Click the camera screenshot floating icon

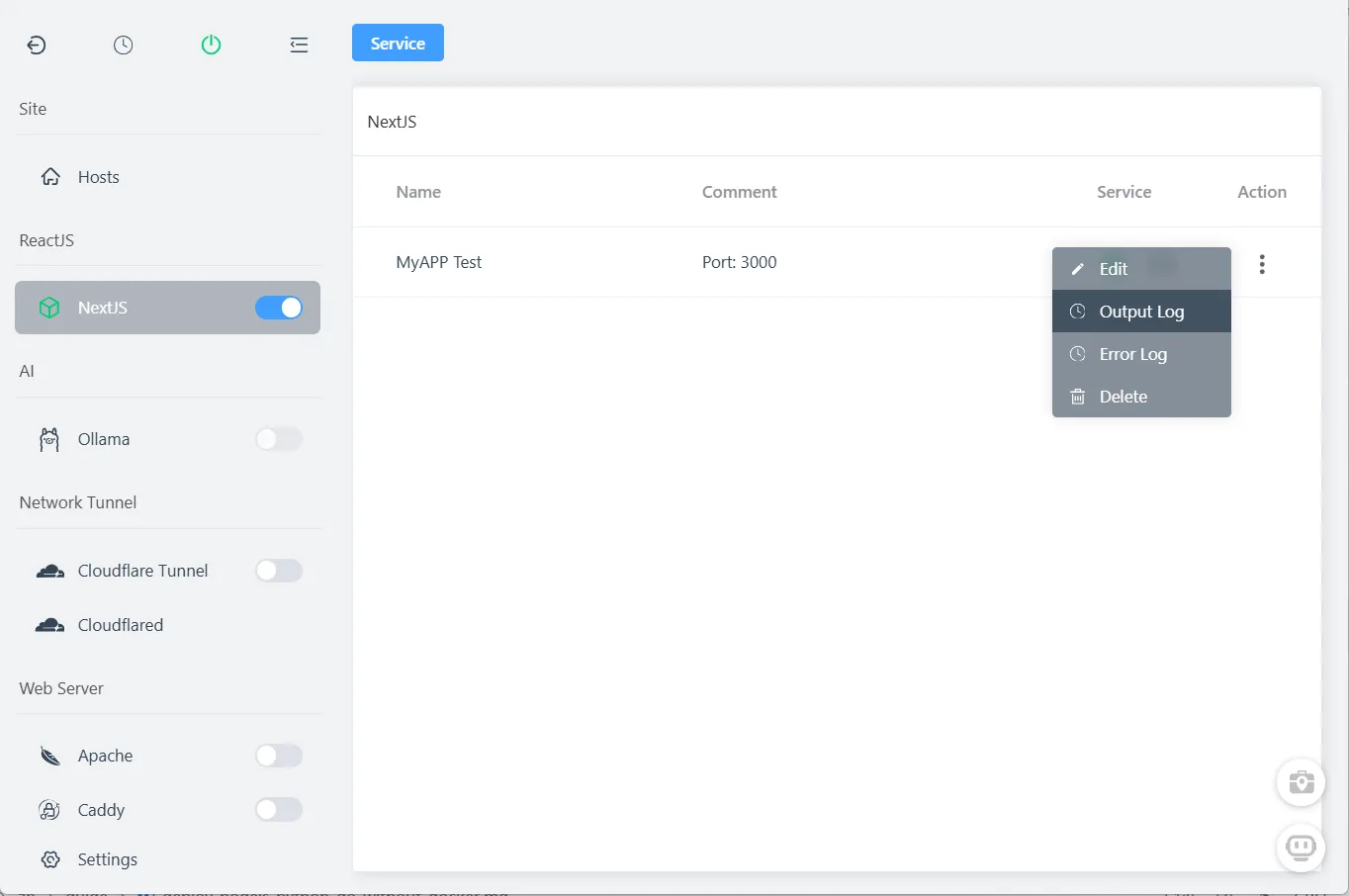coord(1301,783)
